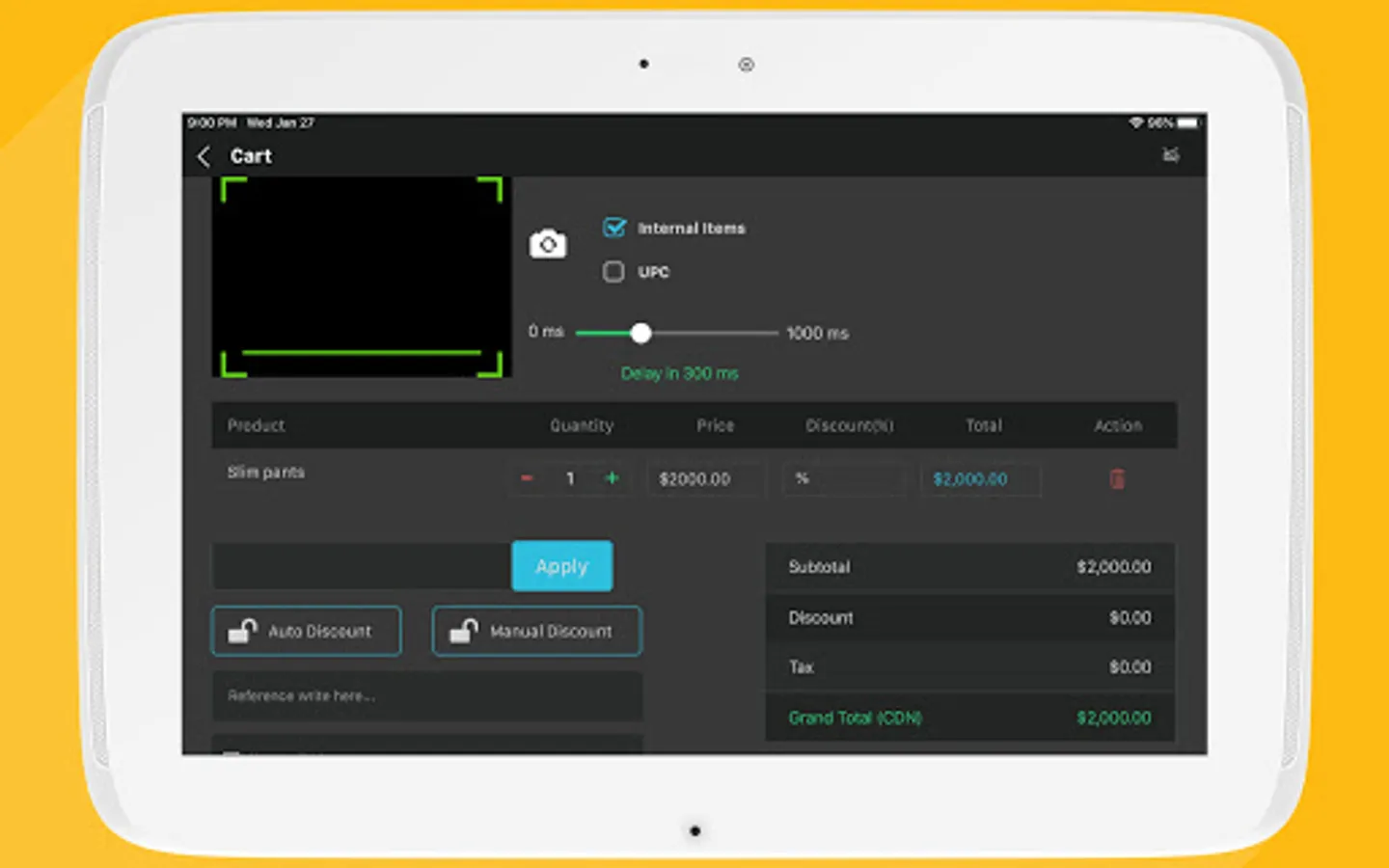The width and height of the screenshot is (1389, 868).
Task: Click the Apply button
Action: point(562,566)
